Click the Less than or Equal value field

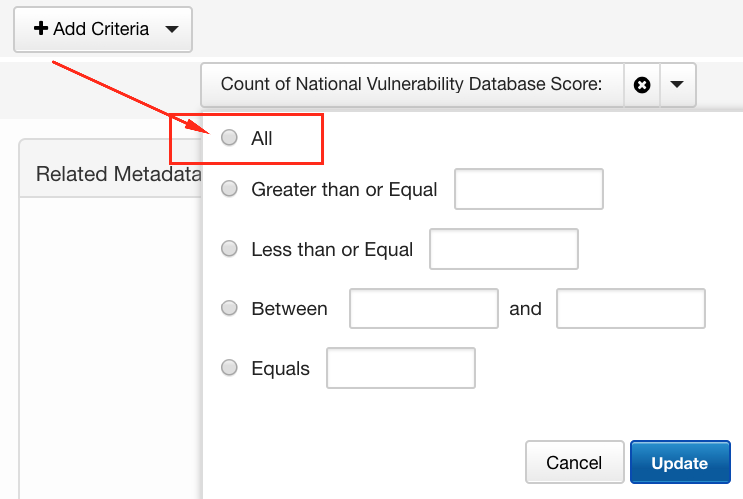504,249
